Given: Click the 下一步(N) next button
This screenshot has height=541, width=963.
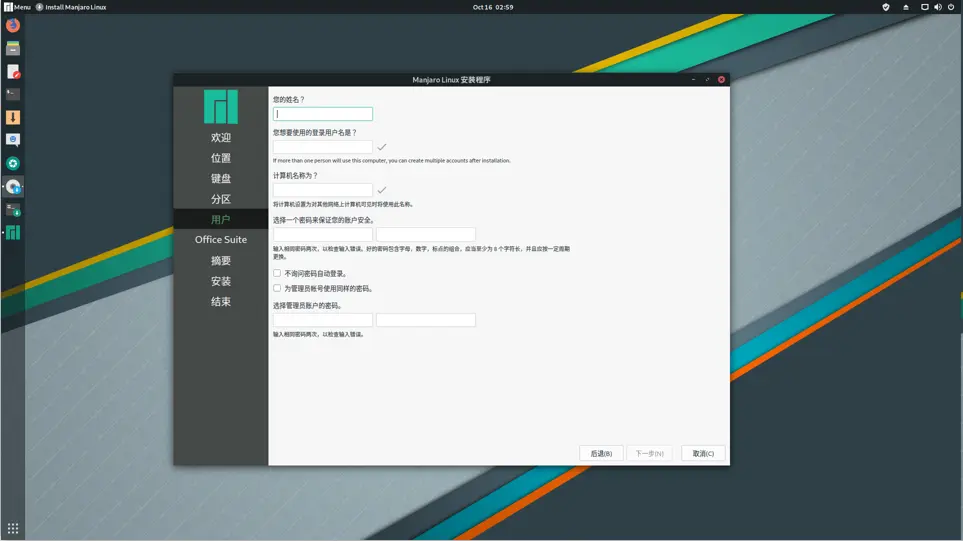Looking at the screenshot, I should point(649,453).
